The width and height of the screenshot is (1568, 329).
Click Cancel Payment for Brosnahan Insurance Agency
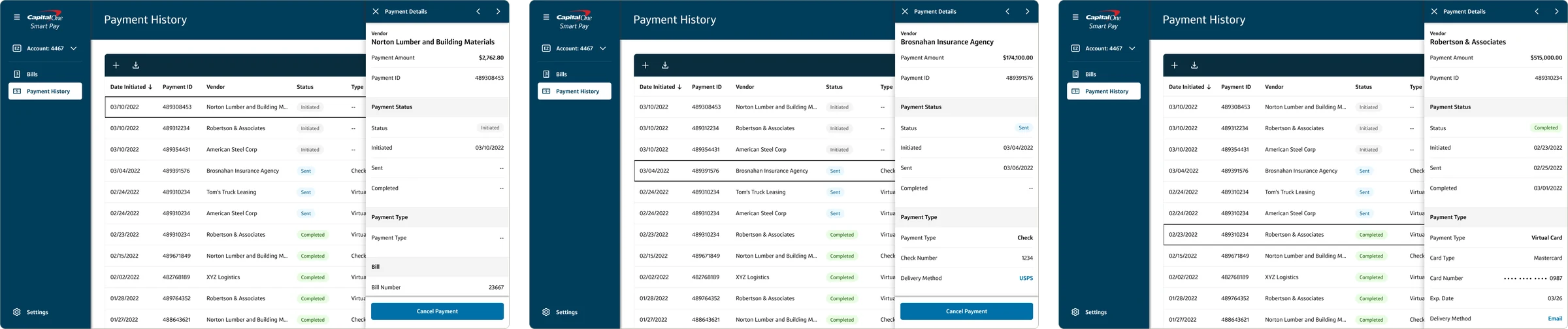[966, 311]
